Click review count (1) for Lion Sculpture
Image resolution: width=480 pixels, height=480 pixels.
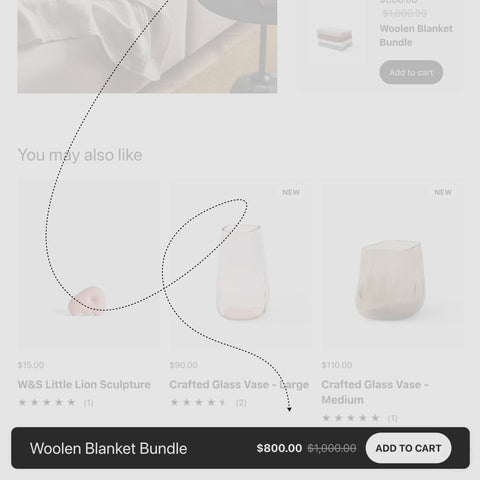(x=88, y=403)
